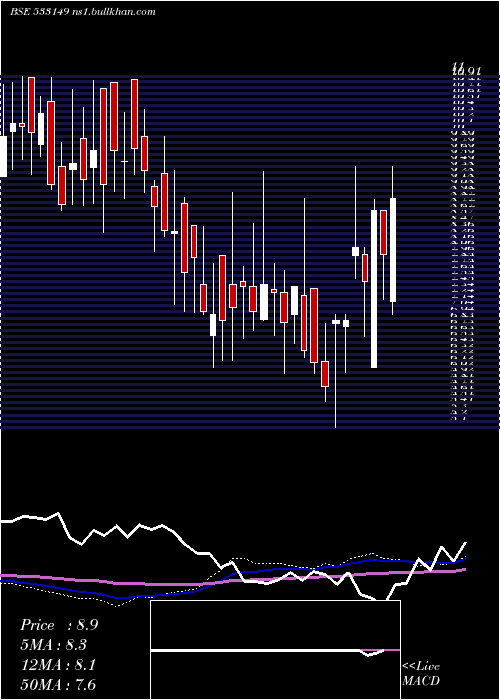This screenshot has height=700, width=500.
Task: Click the 5MA : 8.3 value
Action: [54, 645]
